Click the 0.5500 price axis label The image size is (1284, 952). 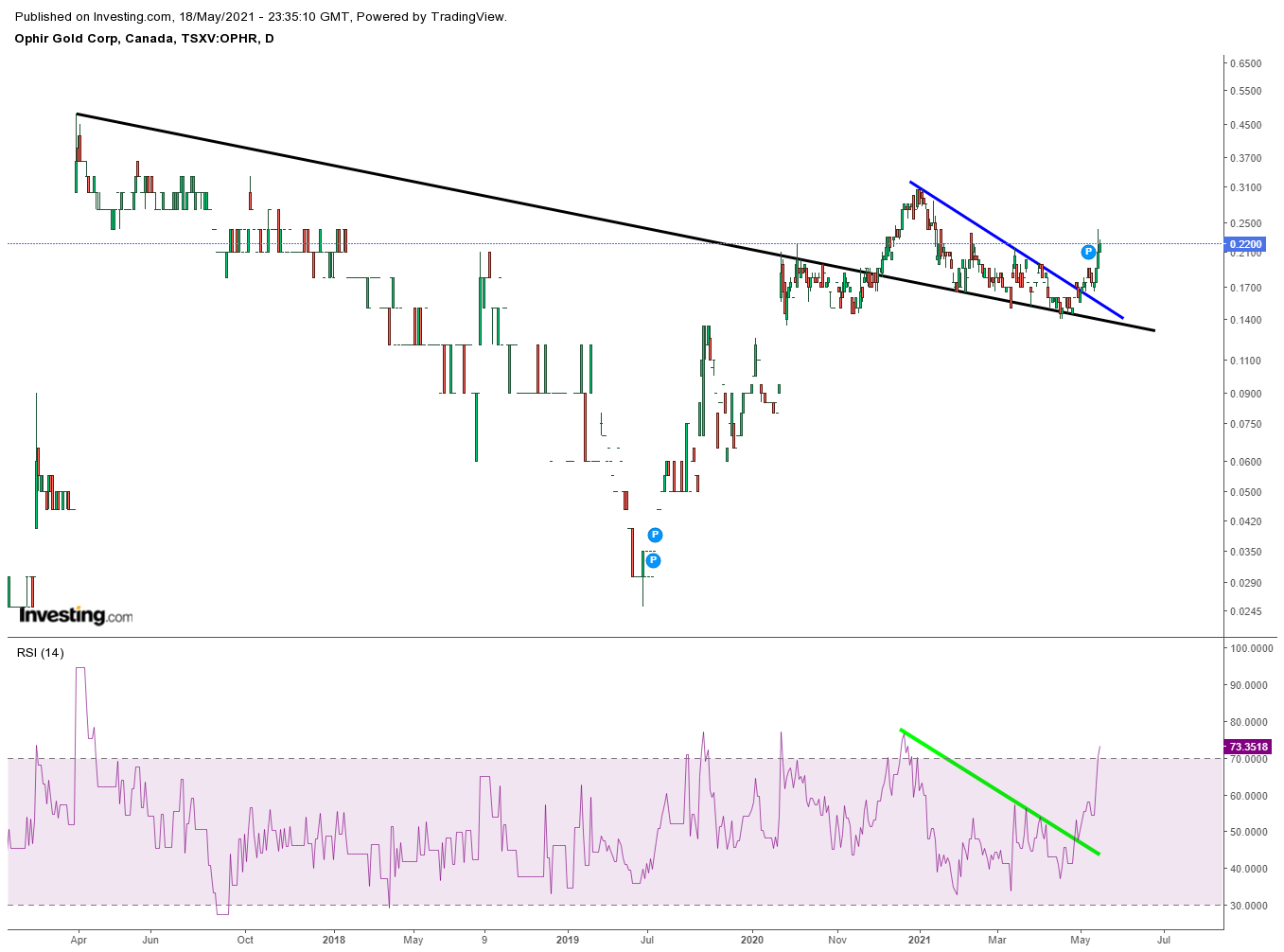1246,91
